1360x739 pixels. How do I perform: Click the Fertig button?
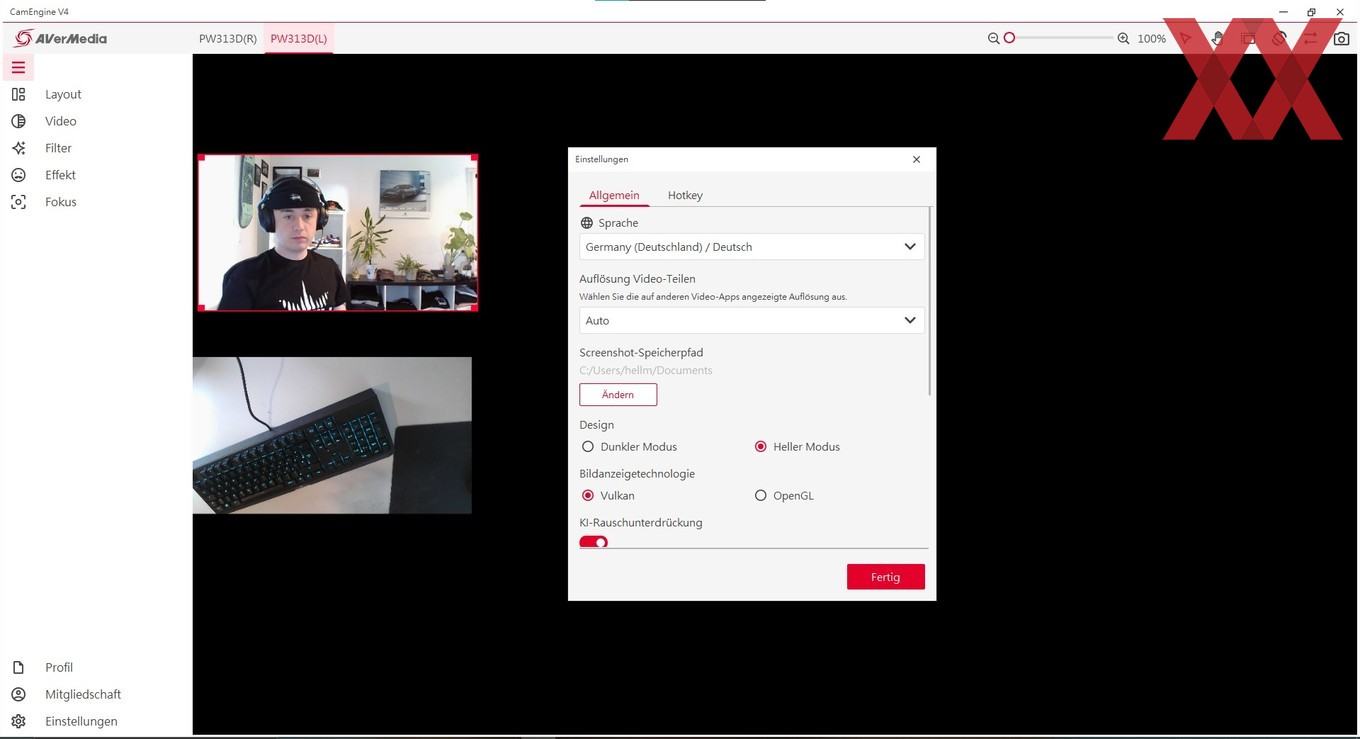pyautogui.click(x=886, y=577)
